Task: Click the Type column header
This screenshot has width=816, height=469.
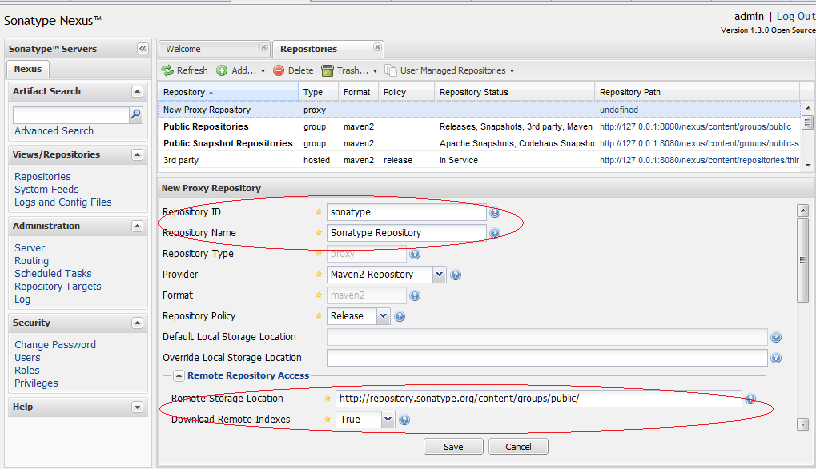Action: click(318, 92)
